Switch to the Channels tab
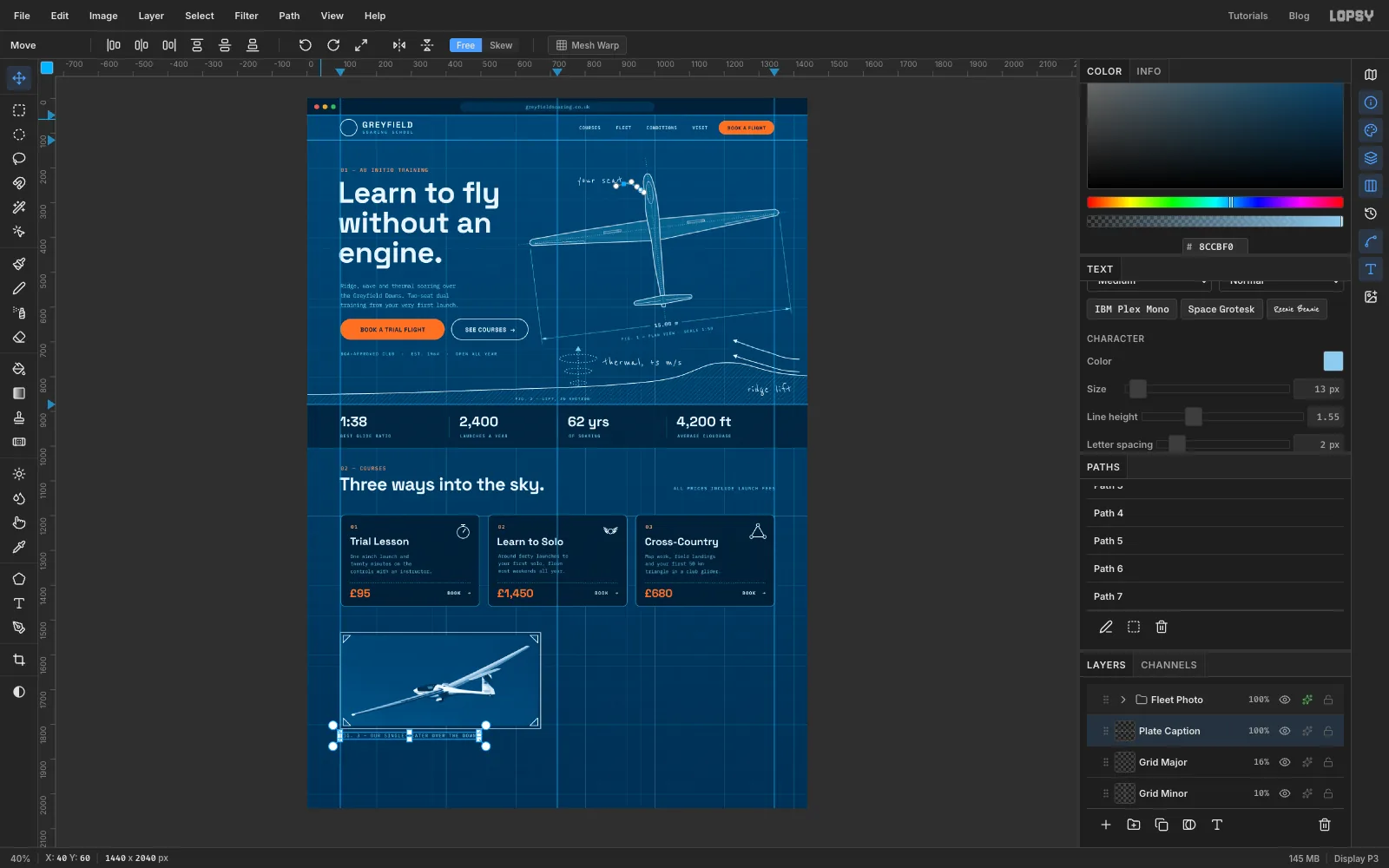Screen dimensions: 1389x868 (1168, 665)
